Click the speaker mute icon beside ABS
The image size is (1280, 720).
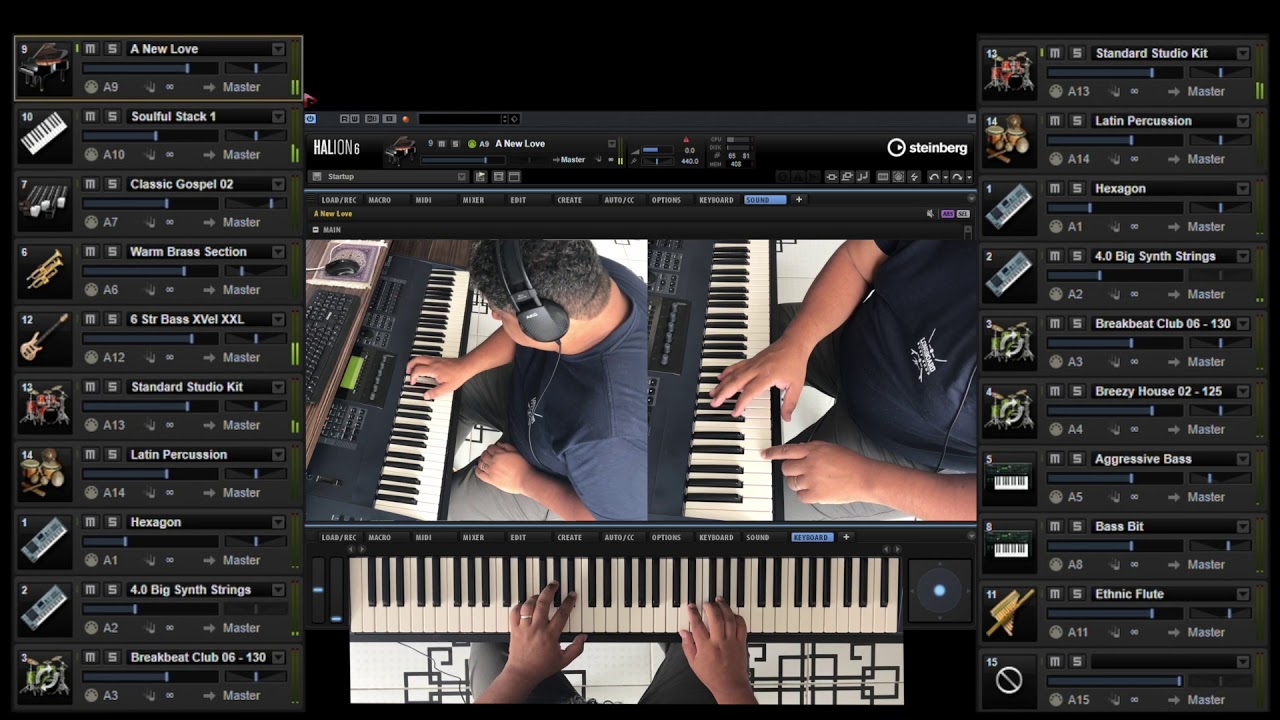click(930, 214)
